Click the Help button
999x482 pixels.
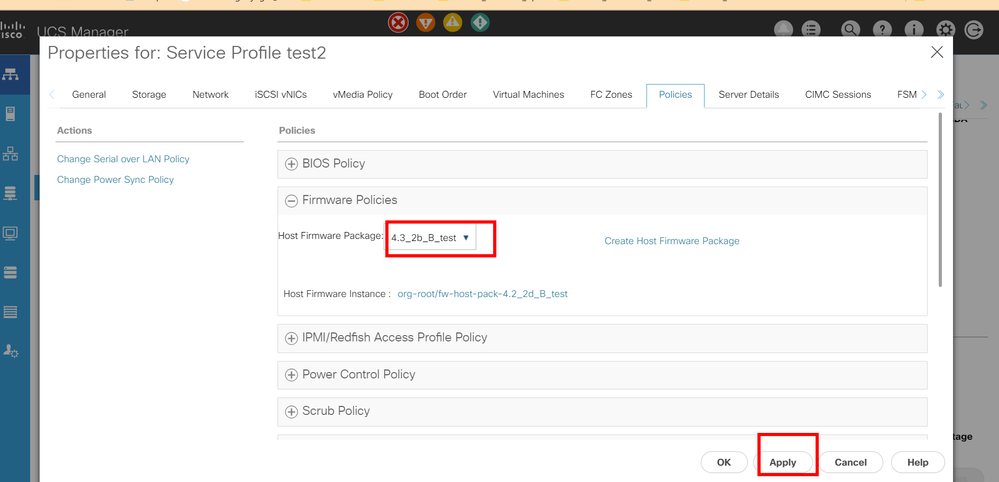tap(917, 462)
